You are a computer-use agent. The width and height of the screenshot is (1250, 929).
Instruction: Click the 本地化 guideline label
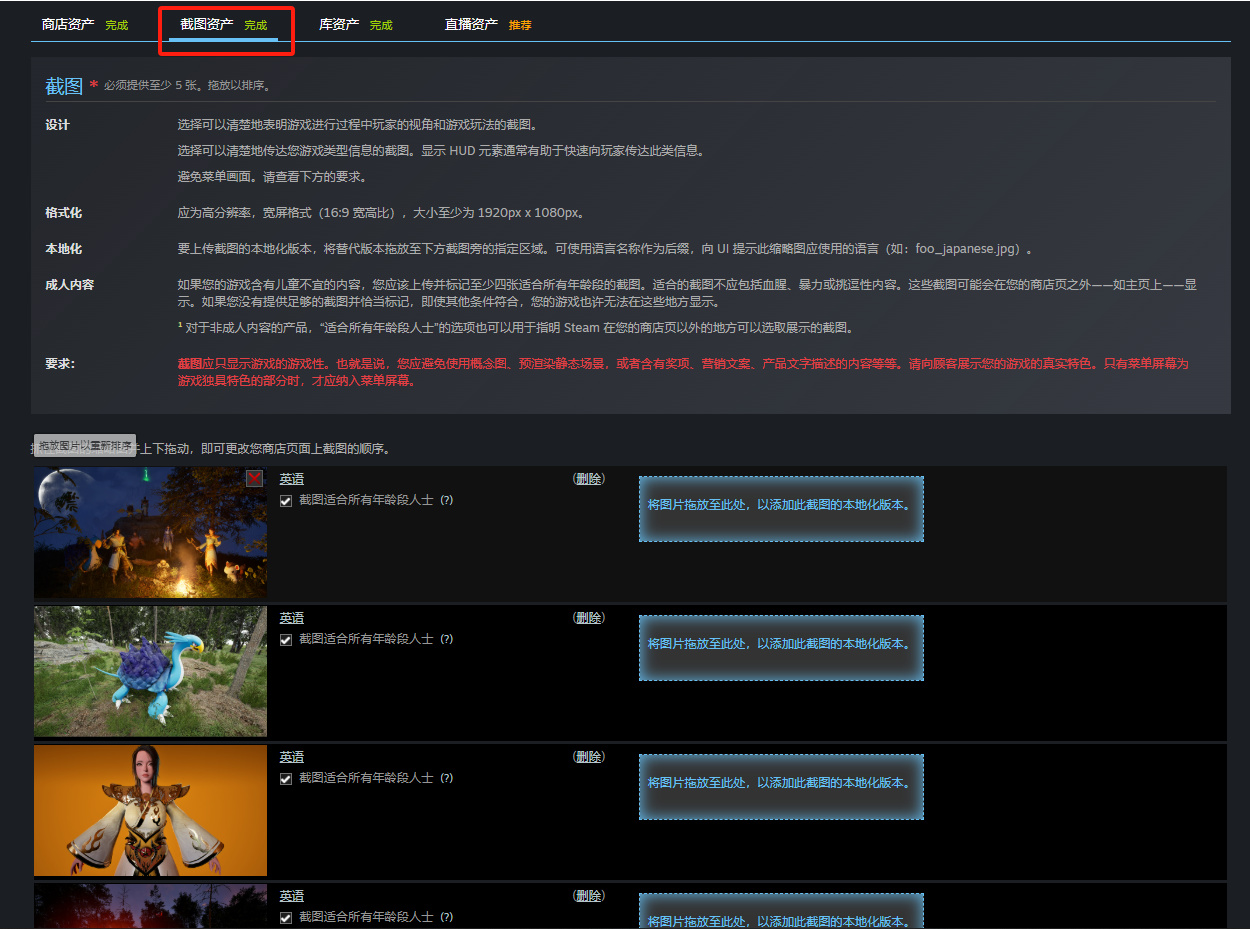63,249
